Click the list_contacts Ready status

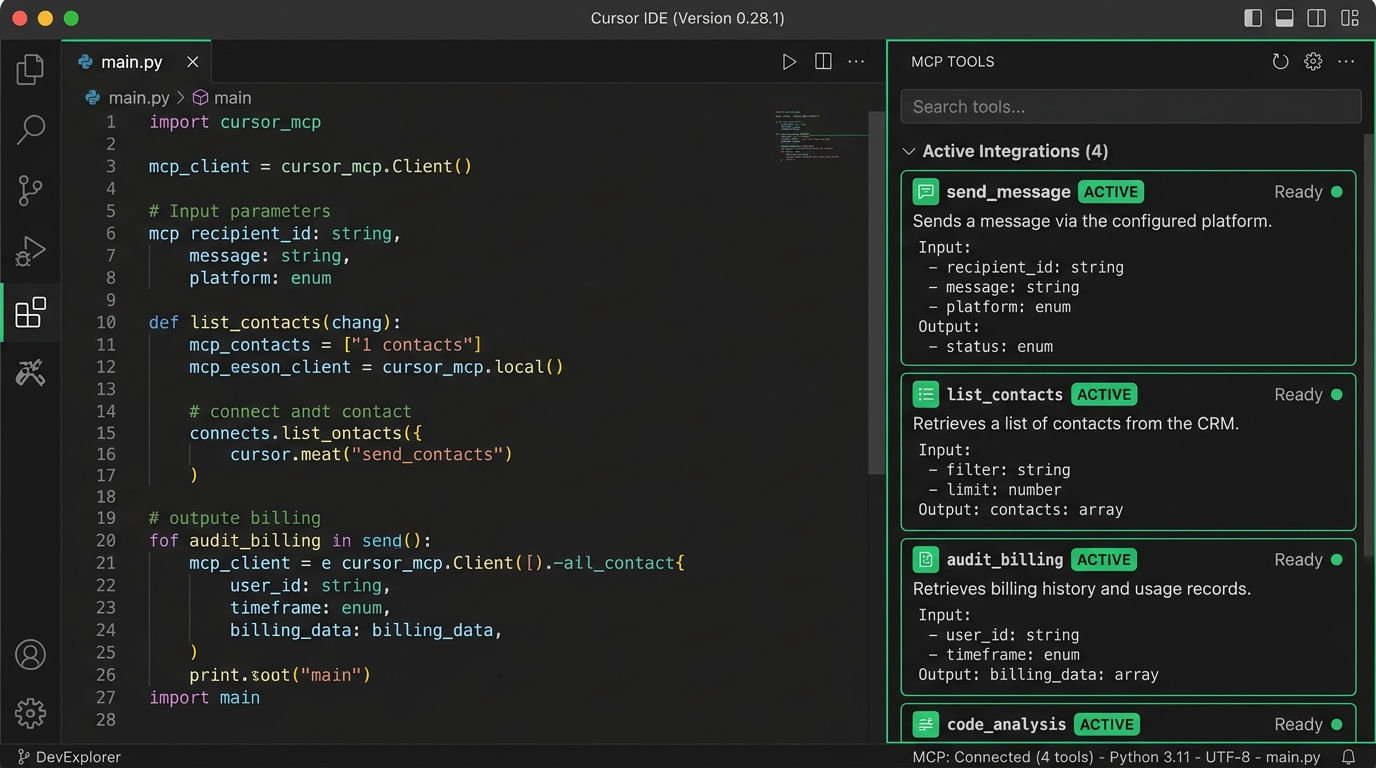pos(1308,395)
